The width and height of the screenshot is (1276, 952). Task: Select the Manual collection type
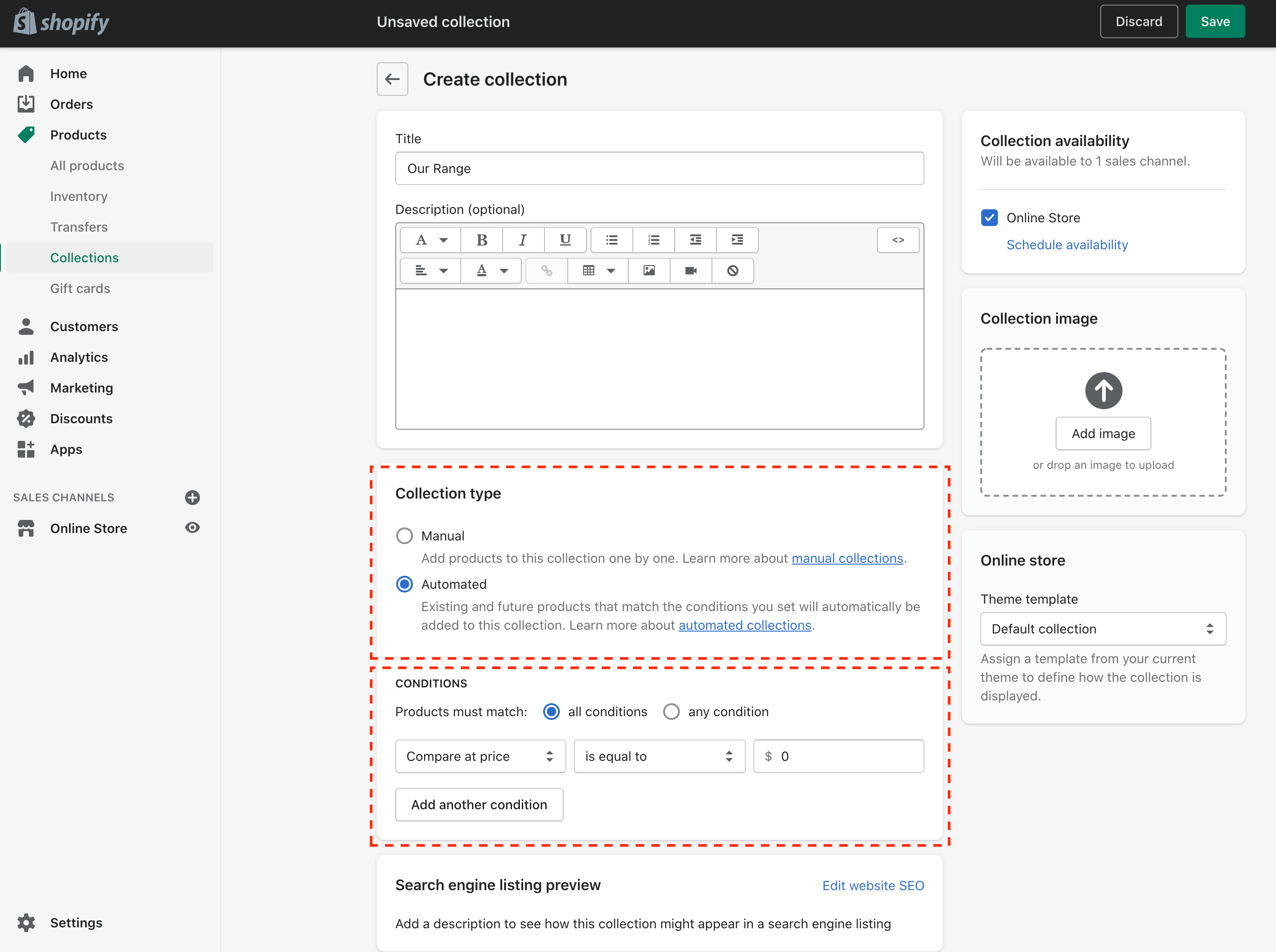405,536
